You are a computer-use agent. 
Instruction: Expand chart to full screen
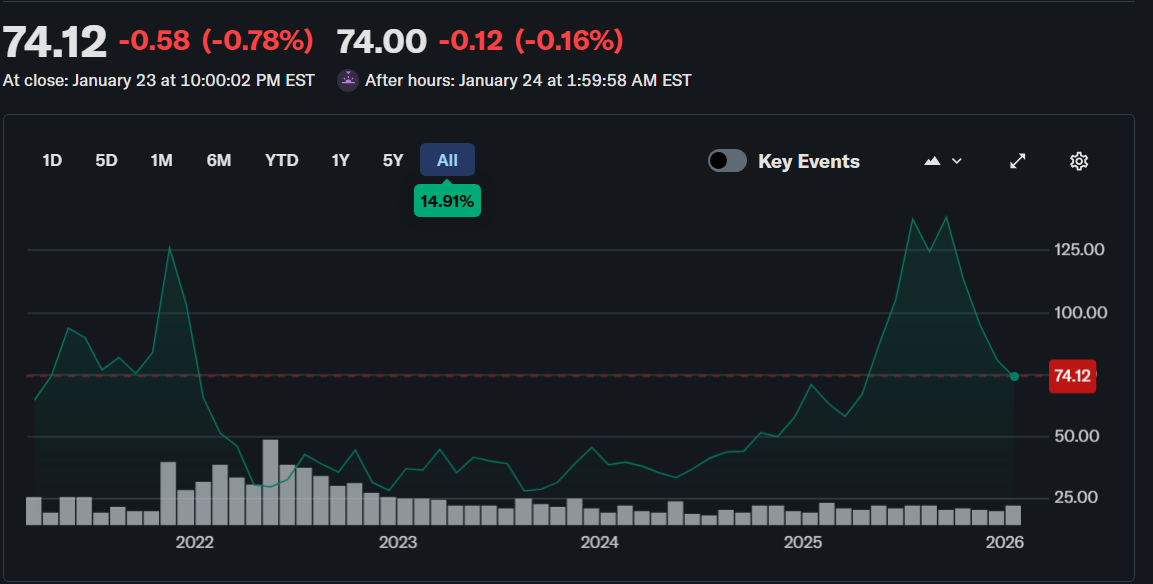1018,161
